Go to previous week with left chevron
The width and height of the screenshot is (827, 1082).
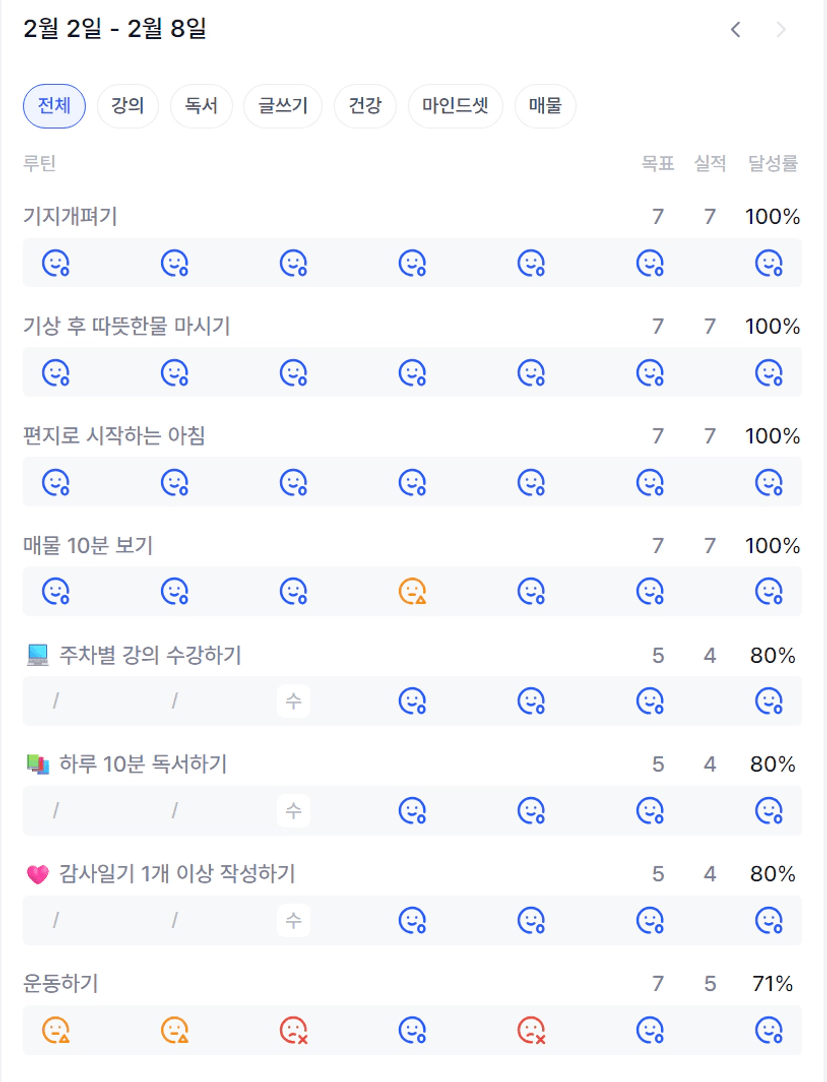[736, 30]
